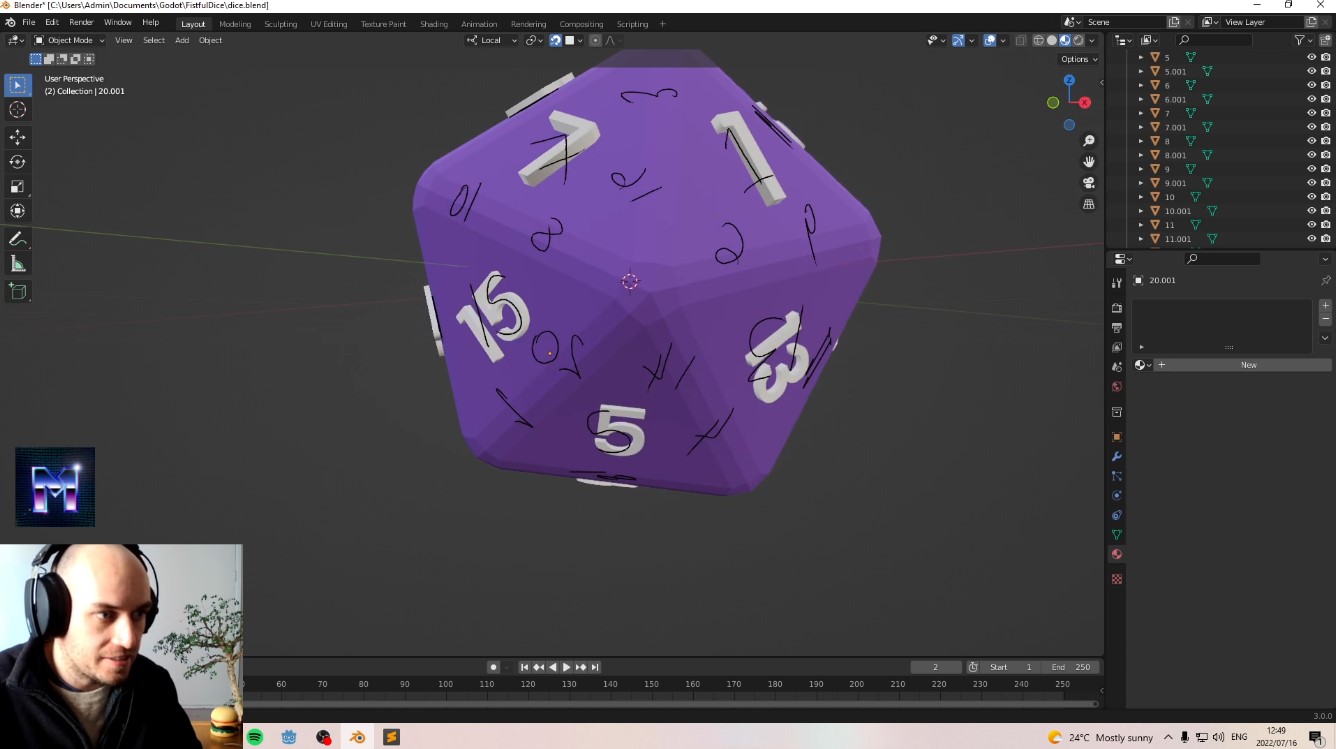Image resolution: width=1336 pixels, height=749 pixels.
Task: Open the Output properties tab
Action: tap(1117, 328)
